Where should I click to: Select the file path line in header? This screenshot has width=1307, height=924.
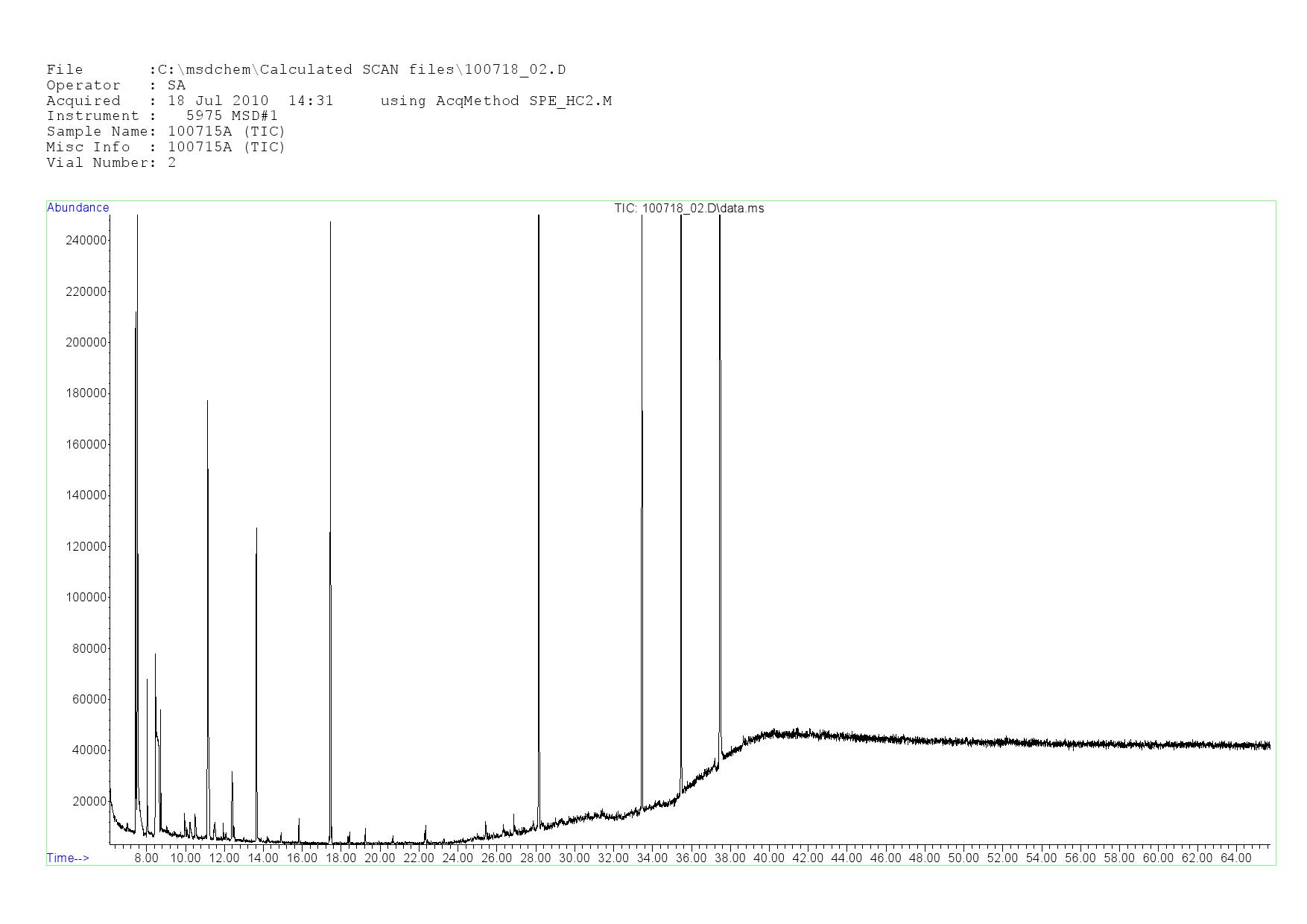306,70
